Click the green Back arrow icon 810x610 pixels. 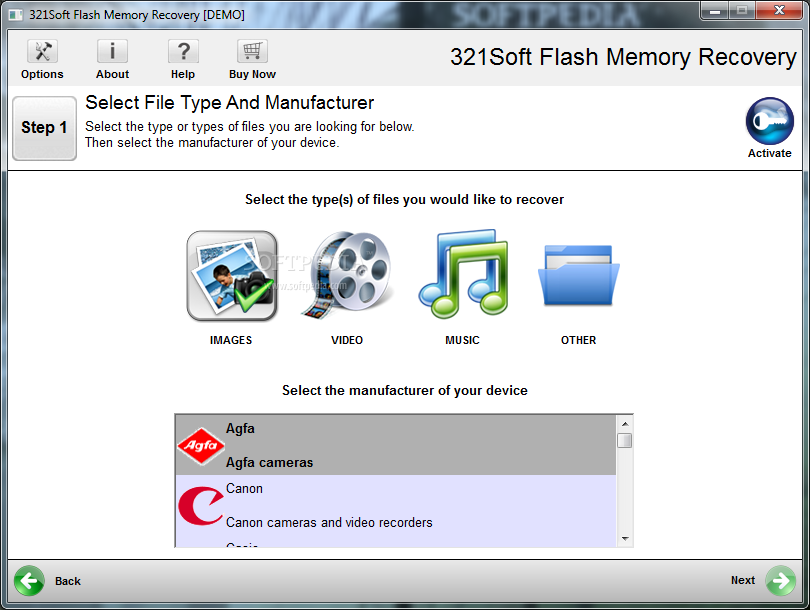click(29, 581)
